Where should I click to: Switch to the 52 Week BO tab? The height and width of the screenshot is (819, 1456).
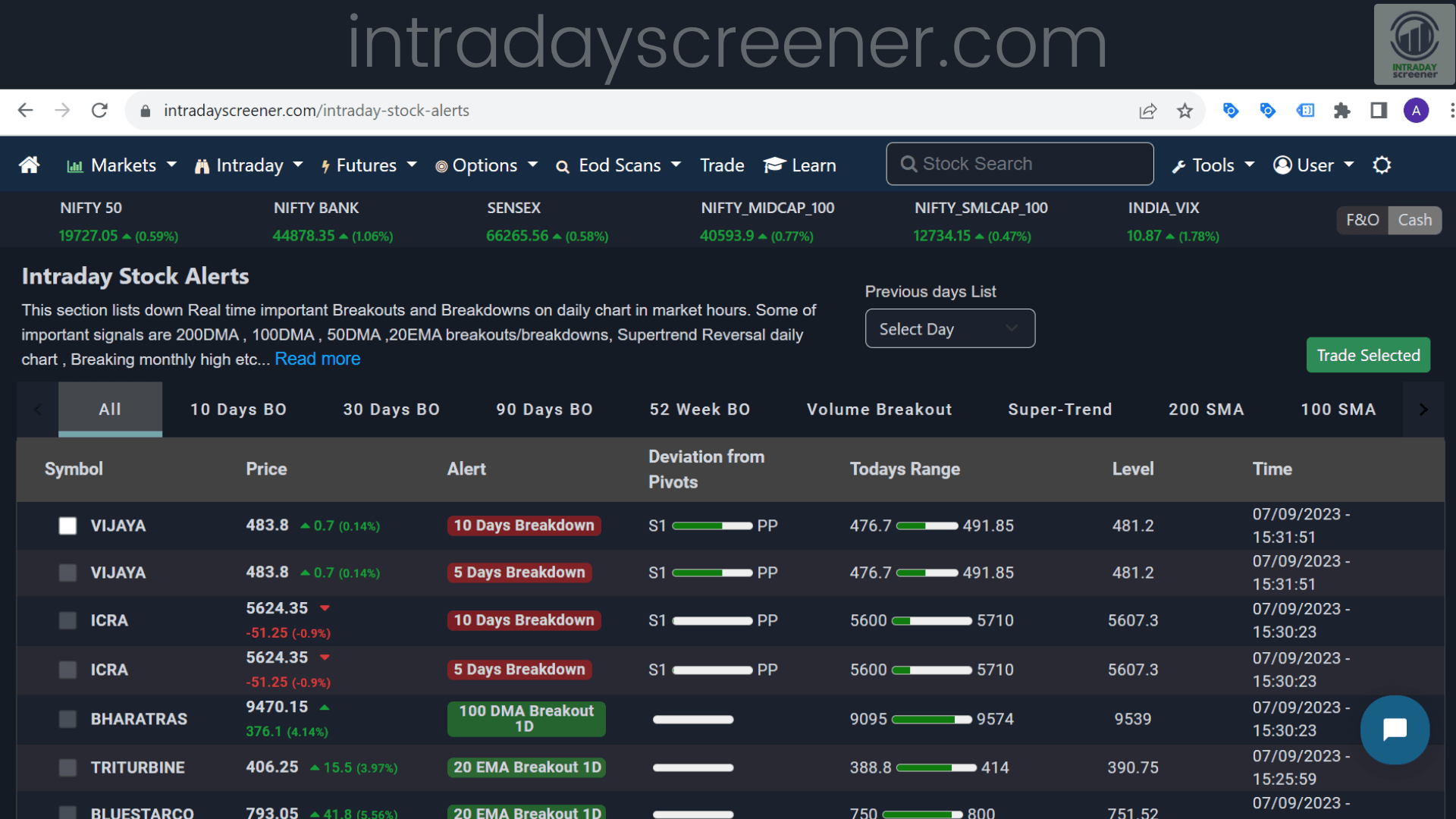click(x=699, y=409)
